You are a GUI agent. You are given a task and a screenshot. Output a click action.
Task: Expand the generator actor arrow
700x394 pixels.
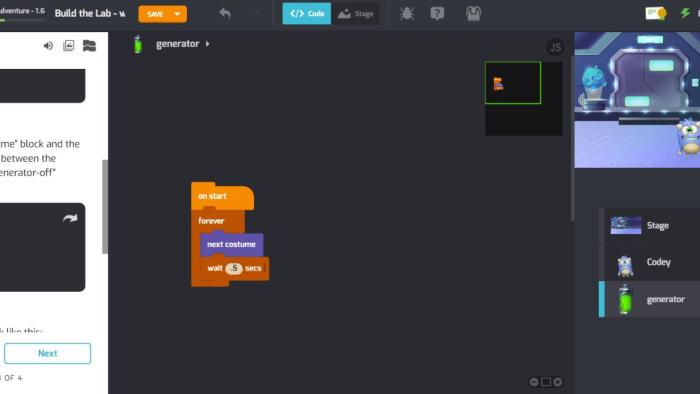coord(208,44)
